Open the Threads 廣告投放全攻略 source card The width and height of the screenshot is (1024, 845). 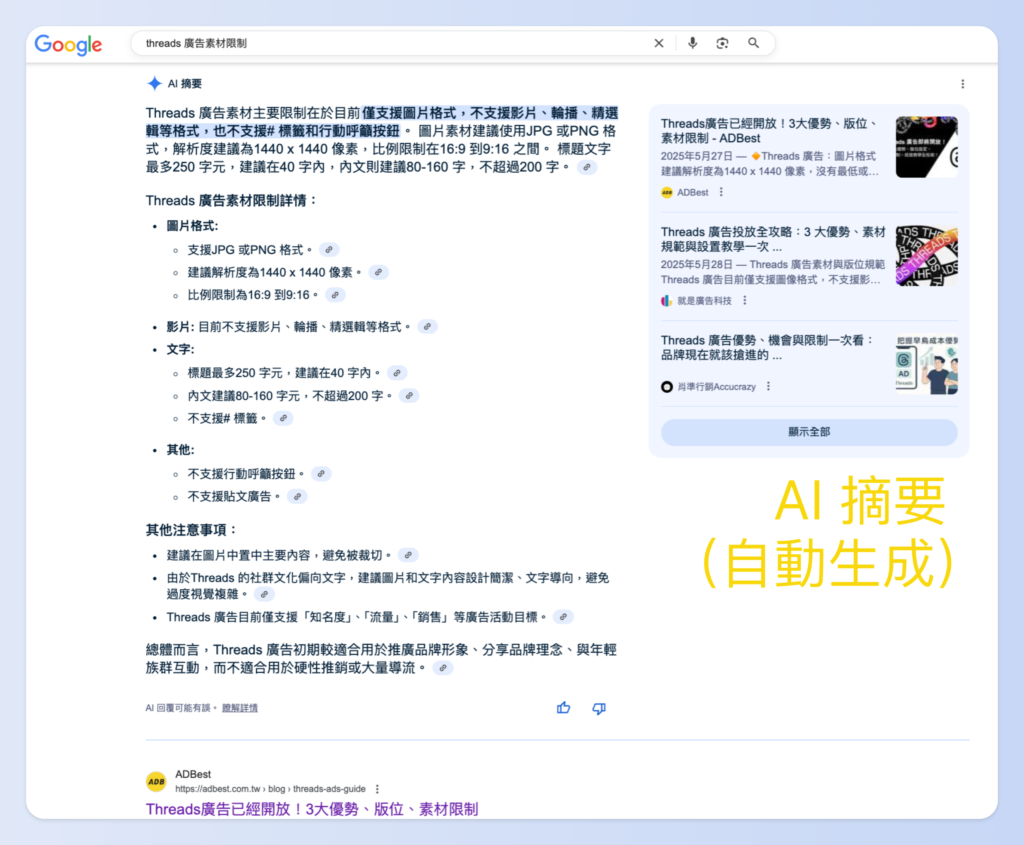pos(772,239)
